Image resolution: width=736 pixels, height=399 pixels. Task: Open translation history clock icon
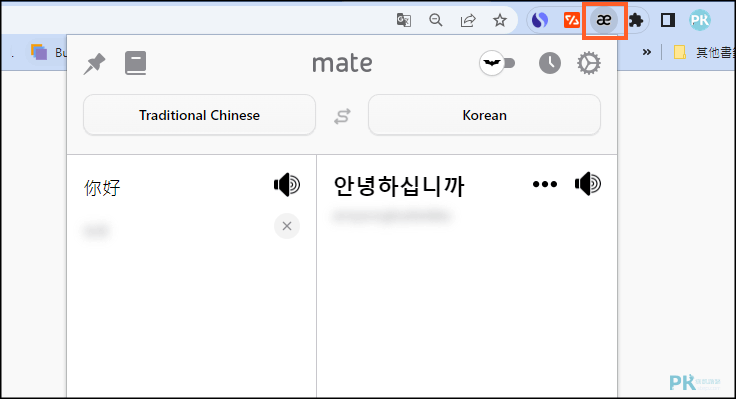click(550, 63)
